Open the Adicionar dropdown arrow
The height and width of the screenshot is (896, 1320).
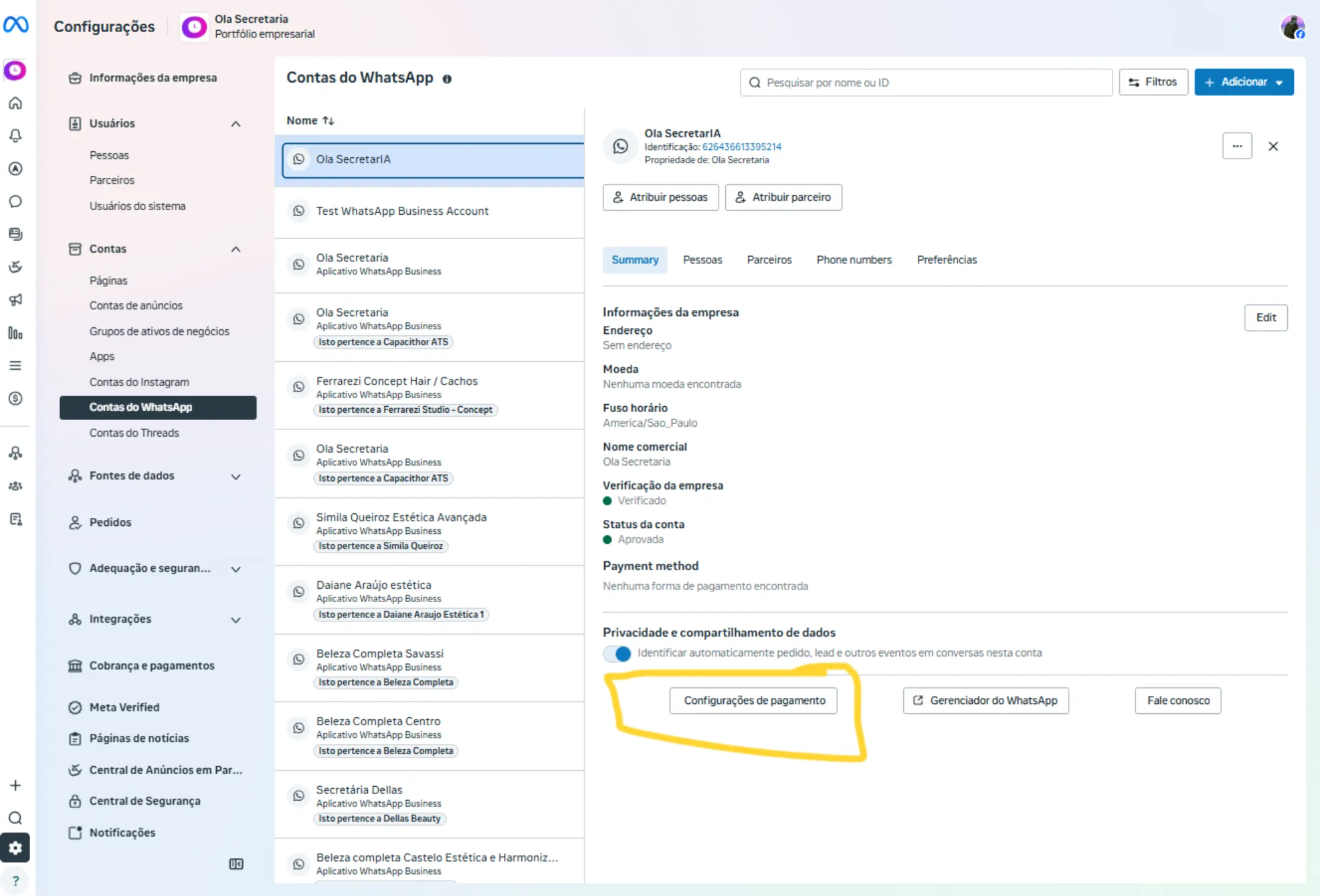[1279, 83]
